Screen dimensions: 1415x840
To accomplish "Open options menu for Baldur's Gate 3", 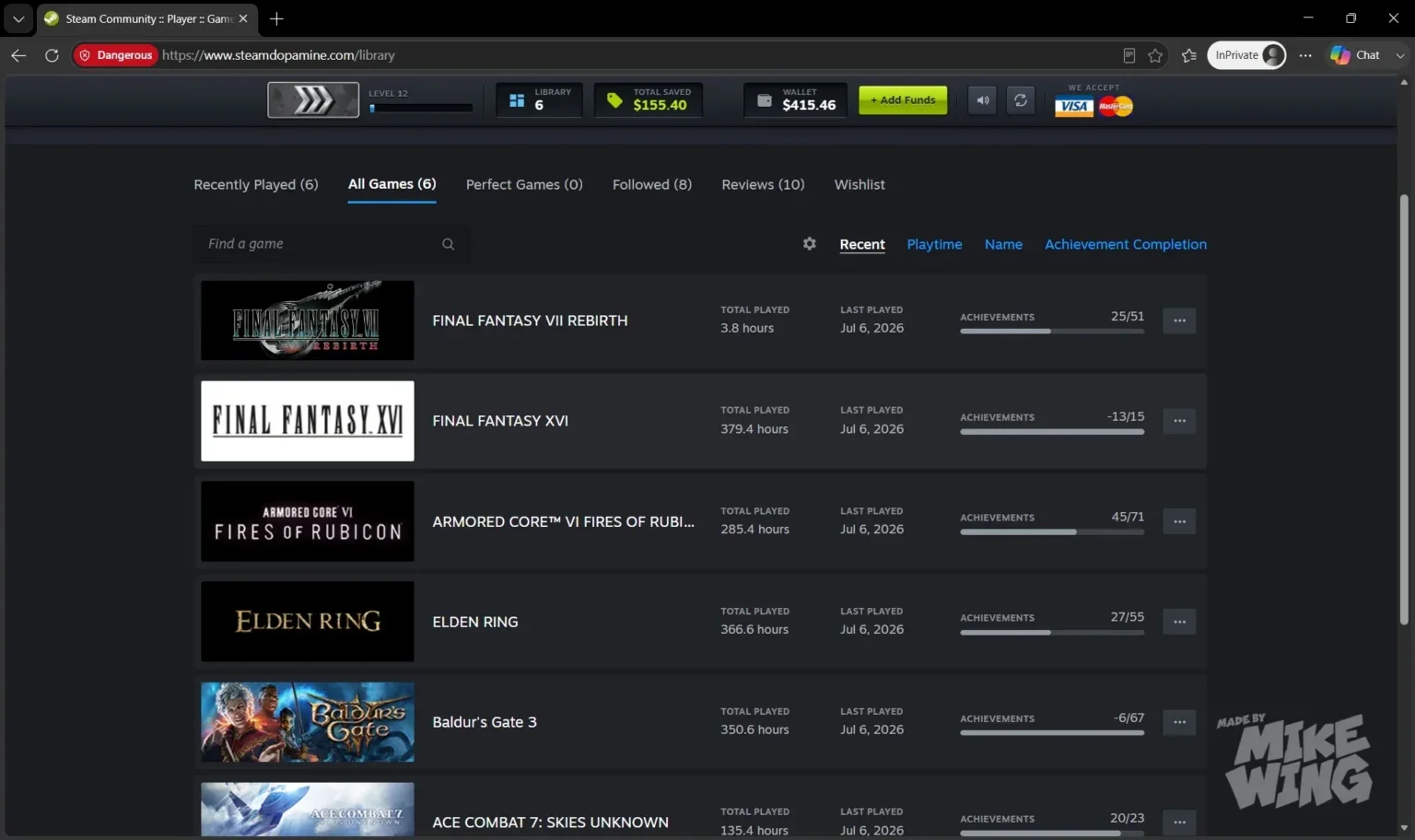I will tap(1179, 722).
